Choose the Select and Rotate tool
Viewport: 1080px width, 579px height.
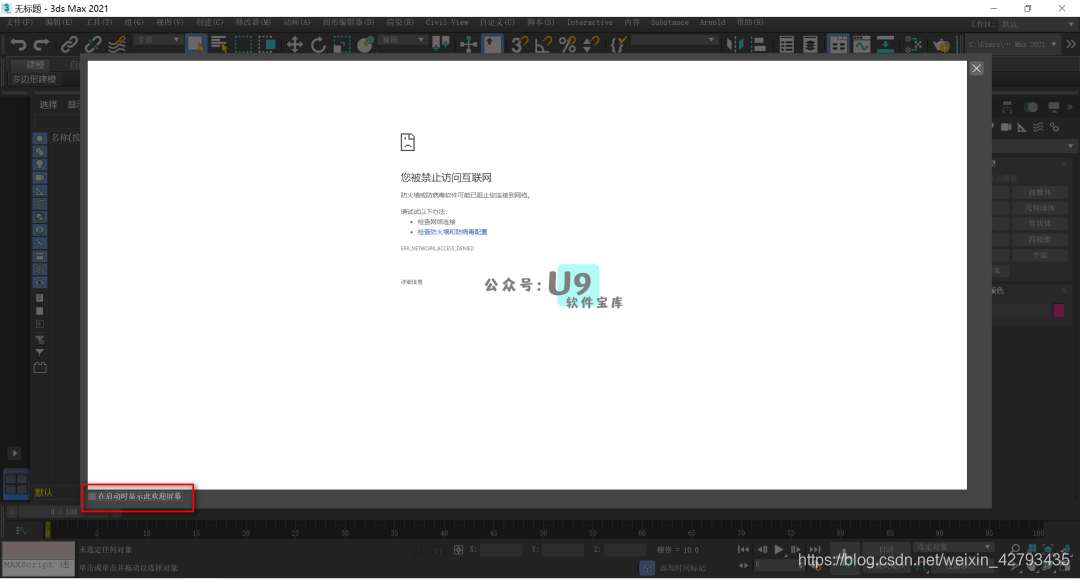point(319,44)
